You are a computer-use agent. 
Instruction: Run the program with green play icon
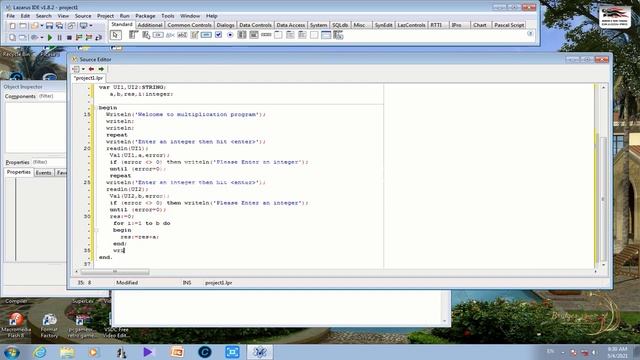tap(50, 37)
